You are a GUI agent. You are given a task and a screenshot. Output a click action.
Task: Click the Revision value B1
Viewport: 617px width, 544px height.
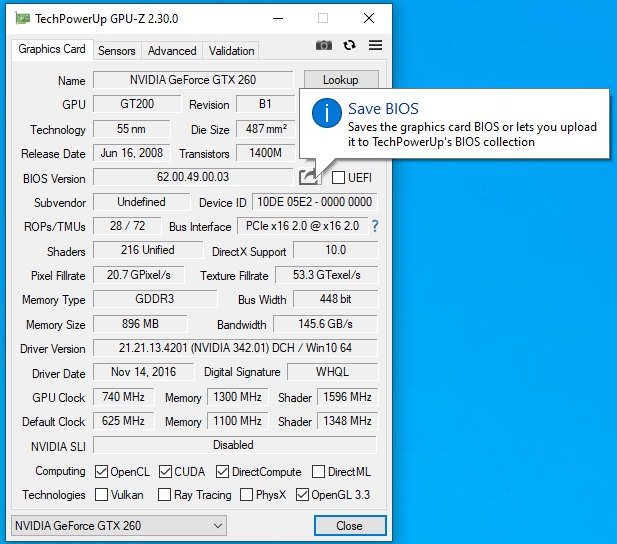click(265, 104)
